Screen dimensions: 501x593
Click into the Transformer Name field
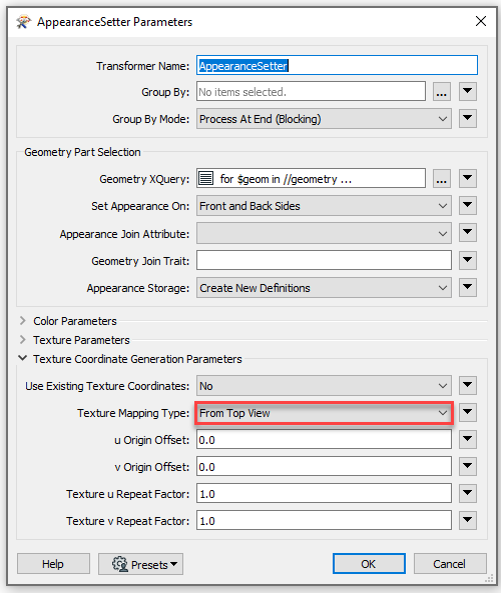[337, 65]
